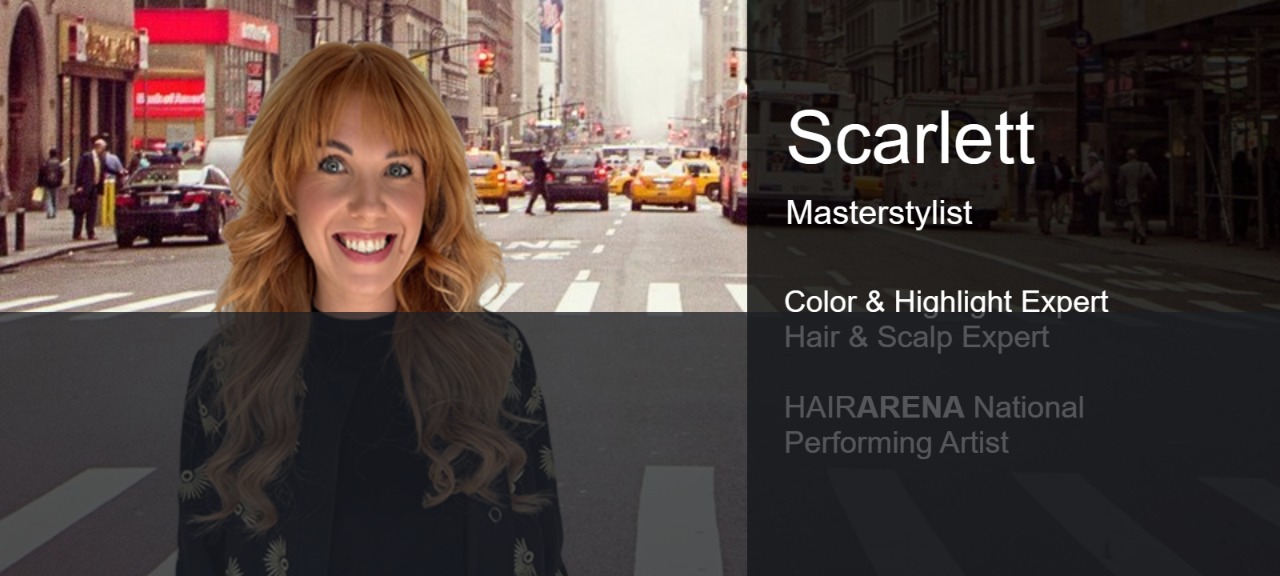Click the stylist's black patterned jacket

(x=369, y=450)
